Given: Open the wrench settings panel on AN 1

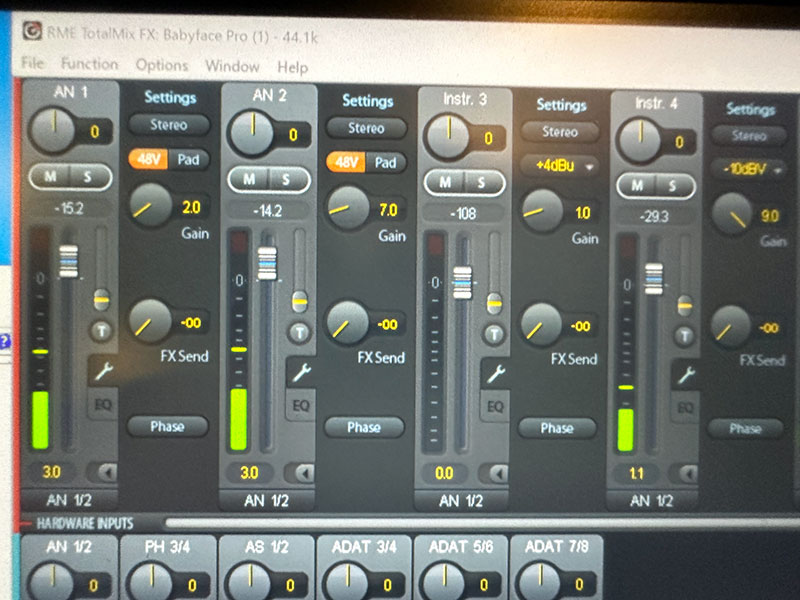Looking at the screenshot, I should (103, 371).
